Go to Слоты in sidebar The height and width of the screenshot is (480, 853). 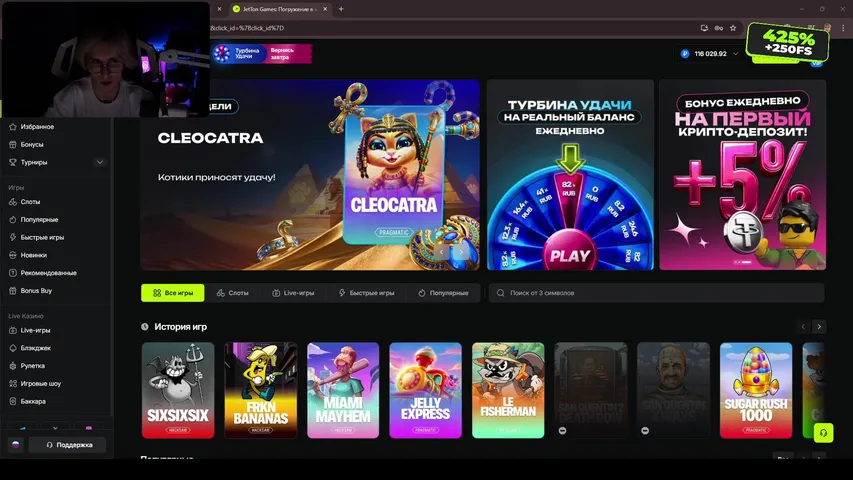tap(30, 202)
